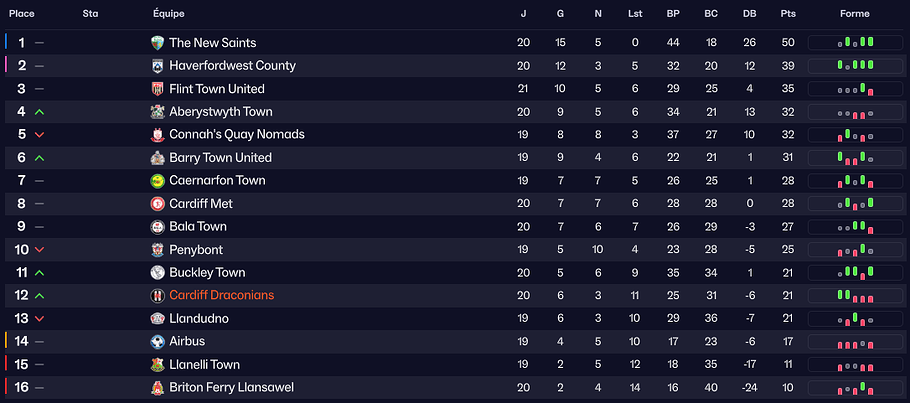Click Caernarfon Town yellow badge
This screenshot has width=910, height=403.
pyautogui.click(x=157, y=181)
